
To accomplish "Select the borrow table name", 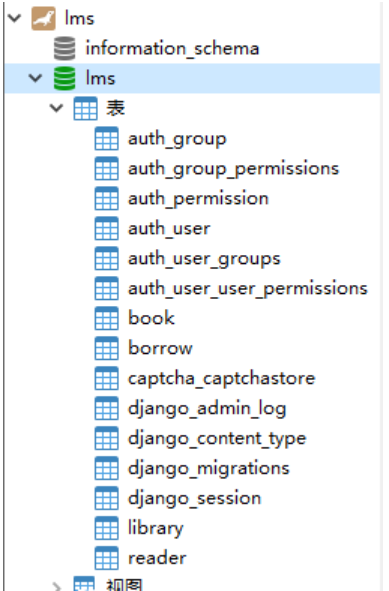I will pyautogui.click(x=160, y=348).
